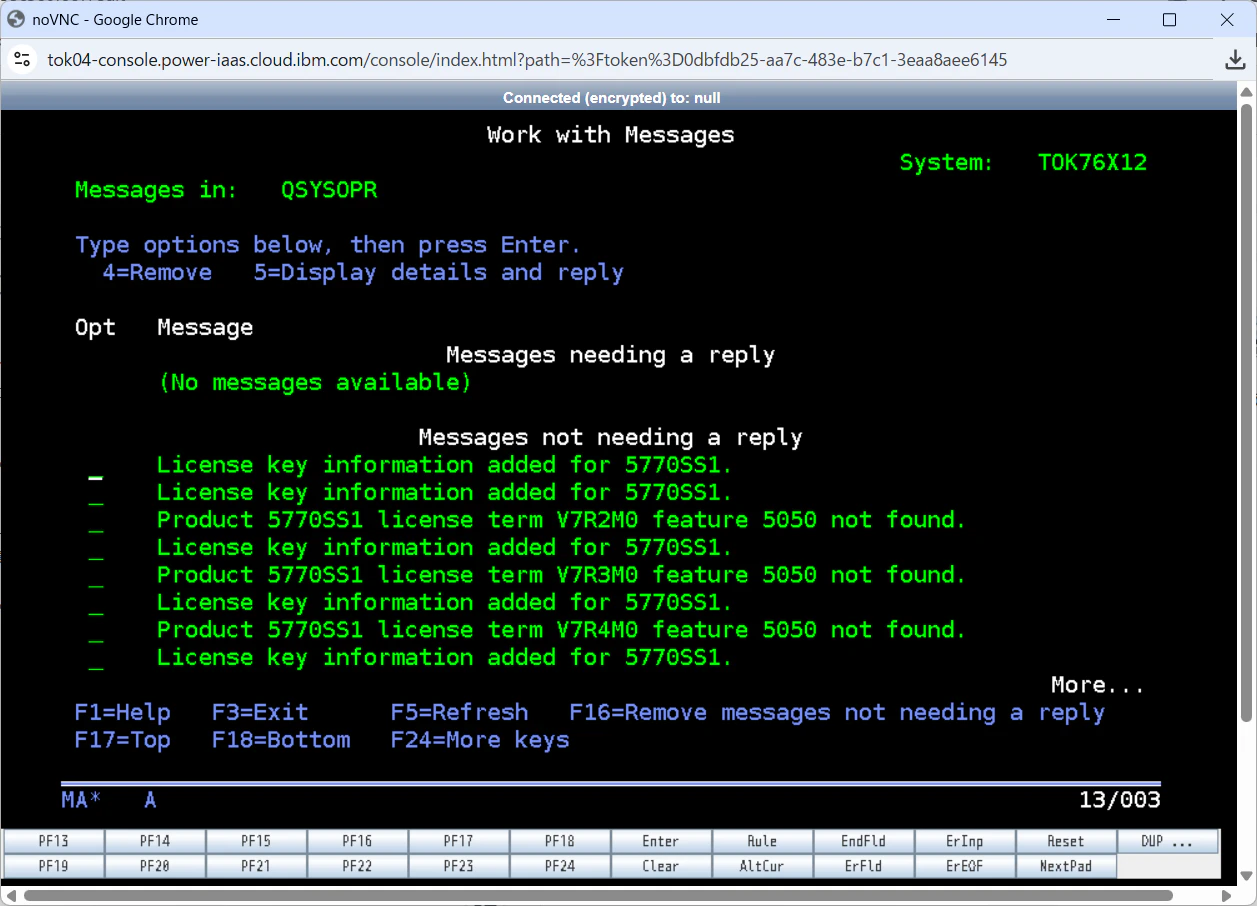Click the PF15 key button
Image resolution: width=1257 pixels, height=906 pixels.
click(256, 841)
